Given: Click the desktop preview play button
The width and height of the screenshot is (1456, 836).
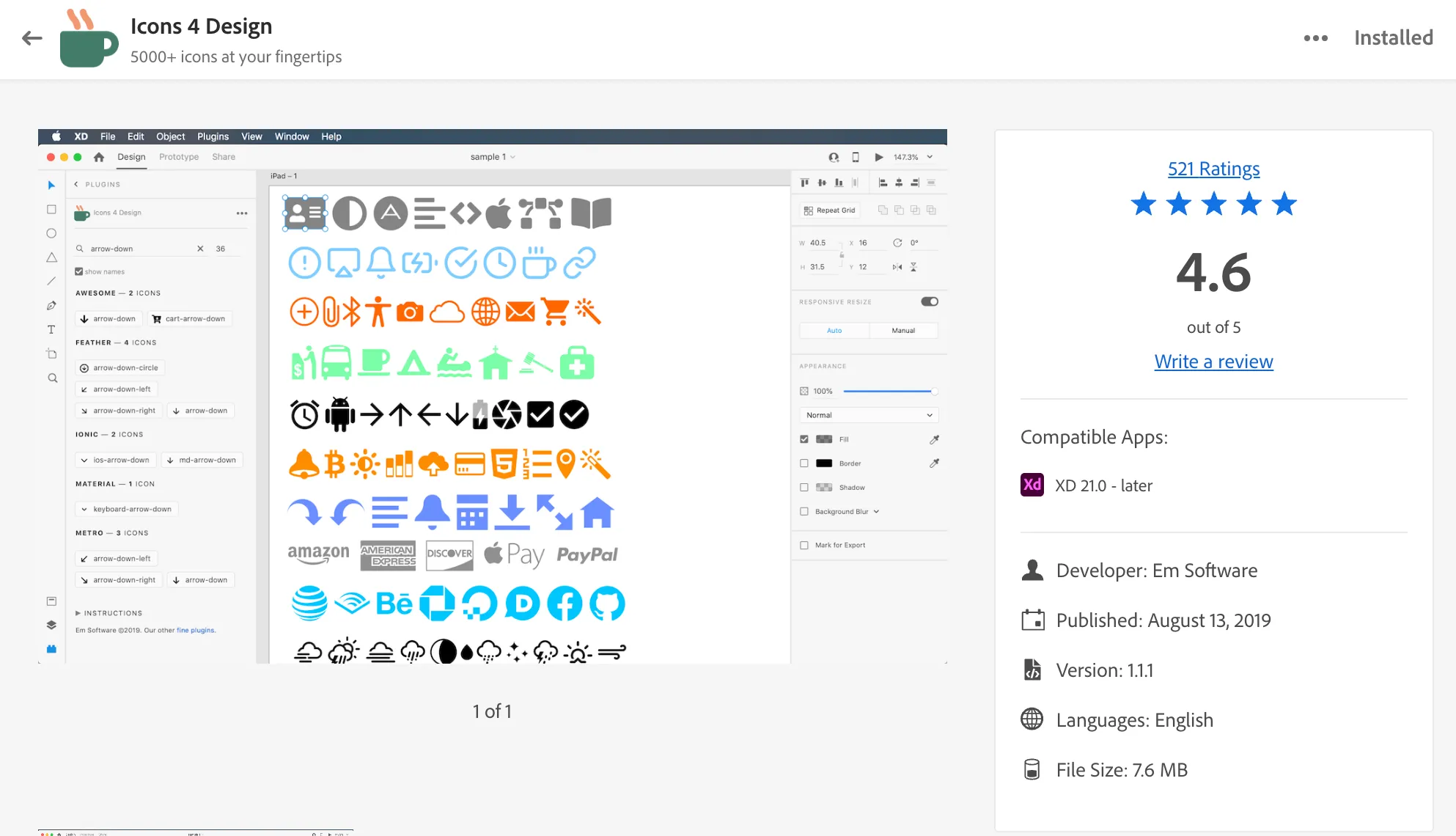Looking at the screenshot, I should 878,157.
